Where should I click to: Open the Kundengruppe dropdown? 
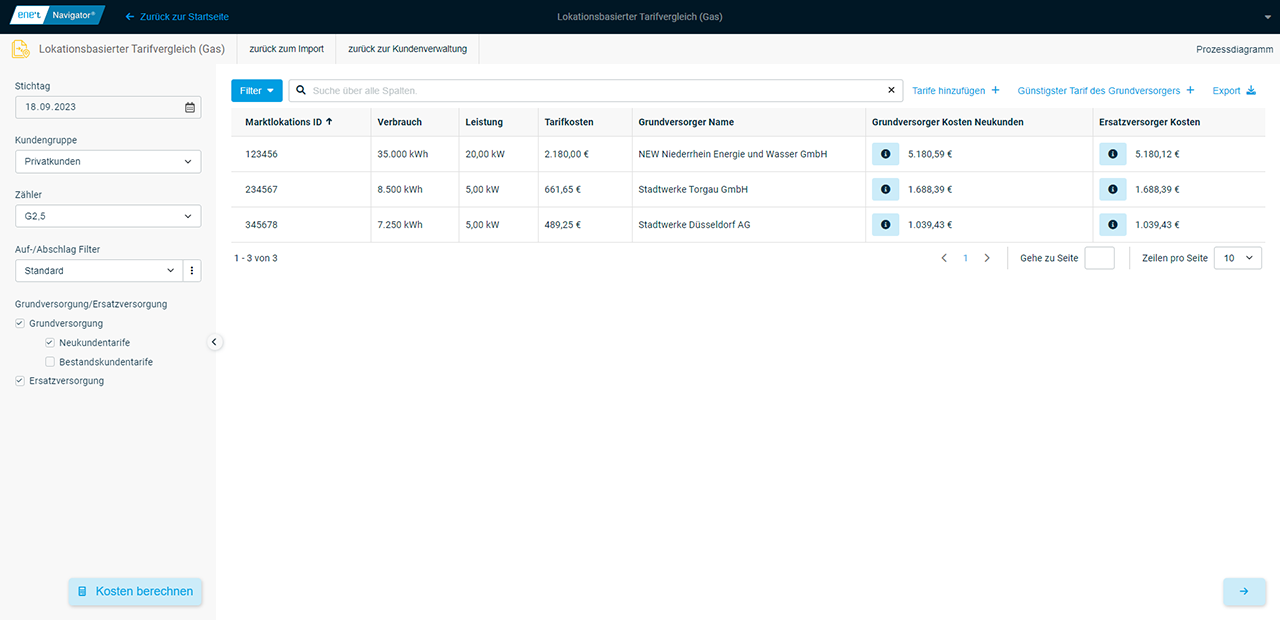(108, 161)
